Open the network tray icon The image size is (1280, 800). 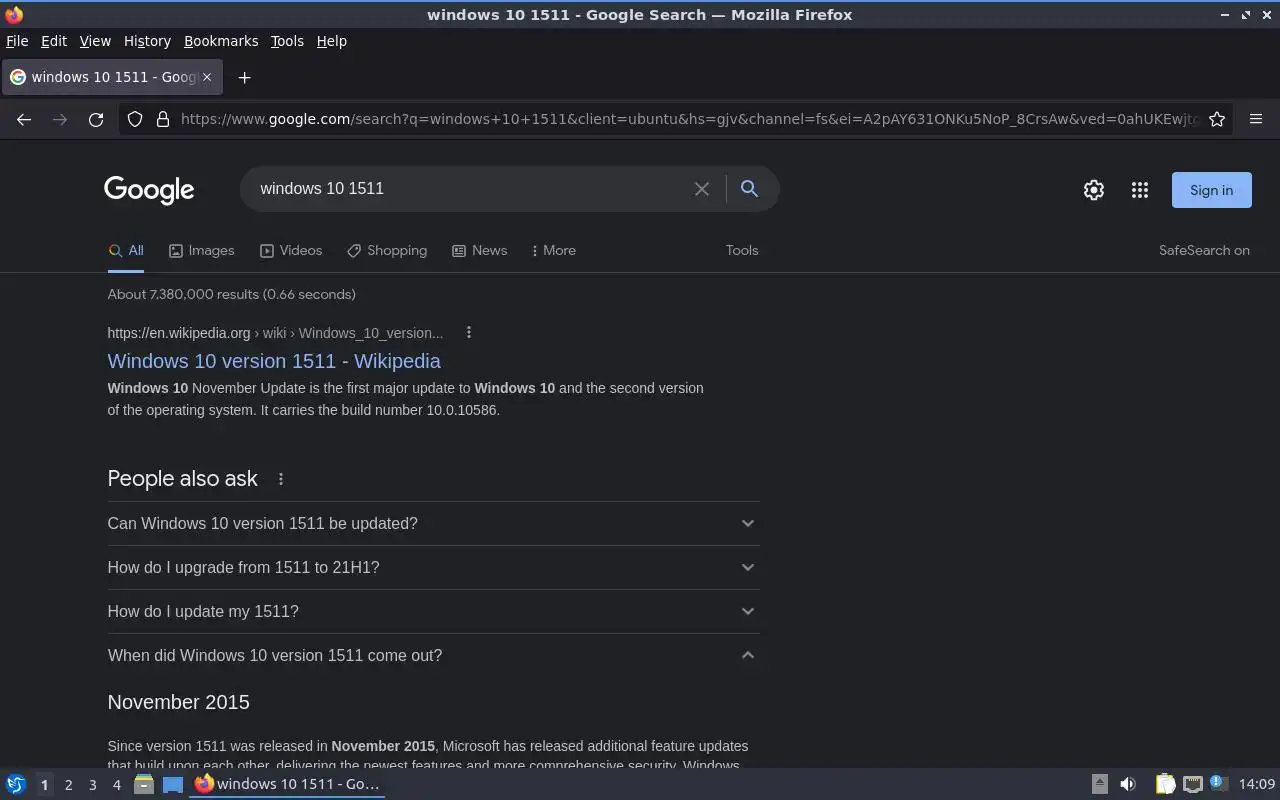tap(1193, 785)
